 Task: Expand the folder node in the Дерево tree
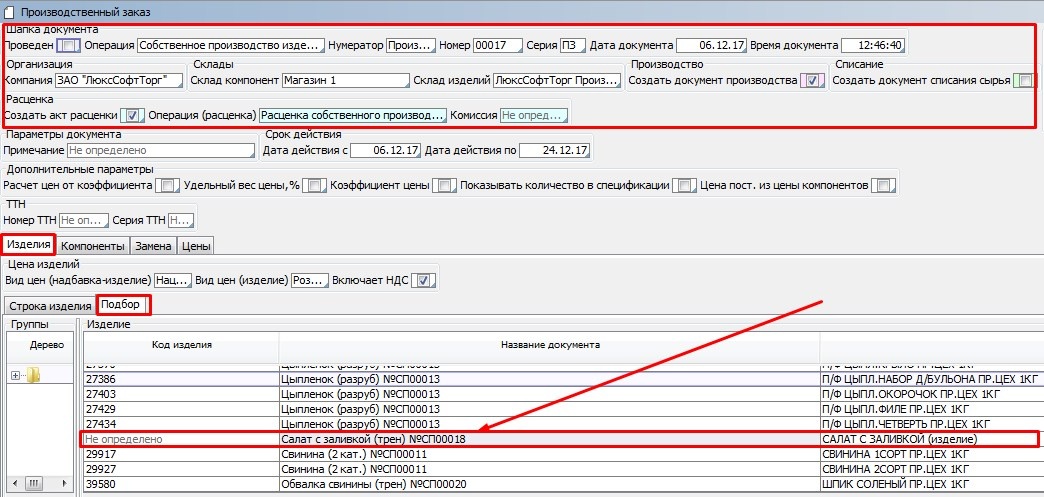pos(16,375)
